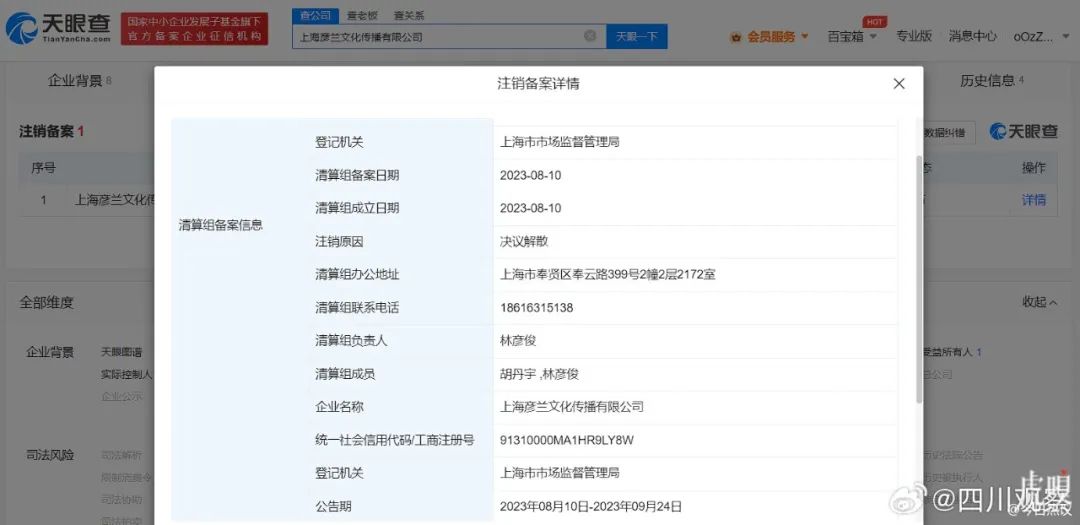Click the 决议解散 cancellation reason value

click(523, 242)
